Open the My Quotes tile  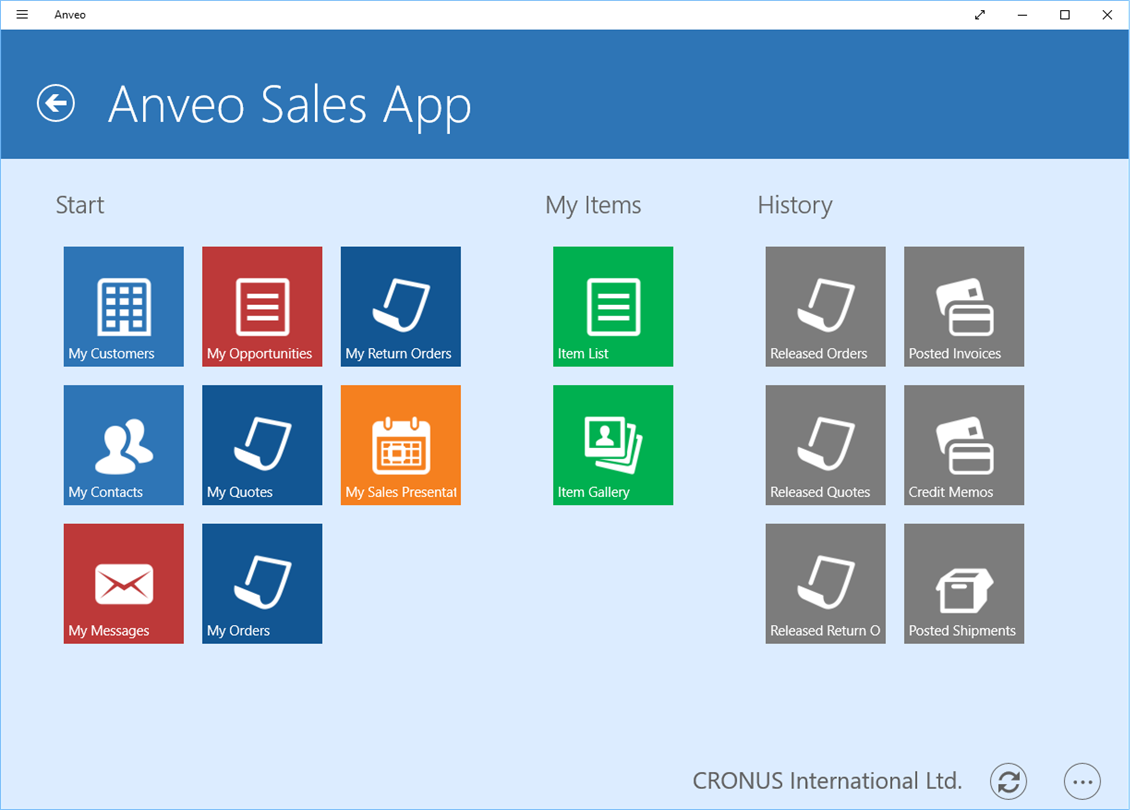(x=262, y=445)
